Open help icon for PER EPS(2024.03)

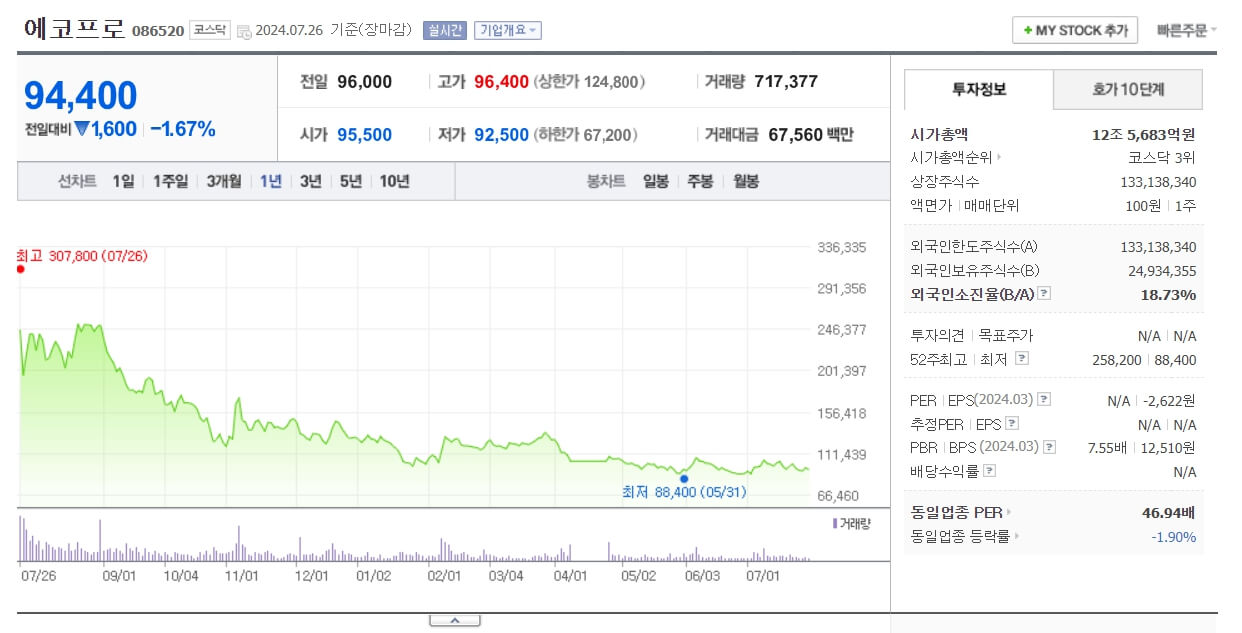1044,400
